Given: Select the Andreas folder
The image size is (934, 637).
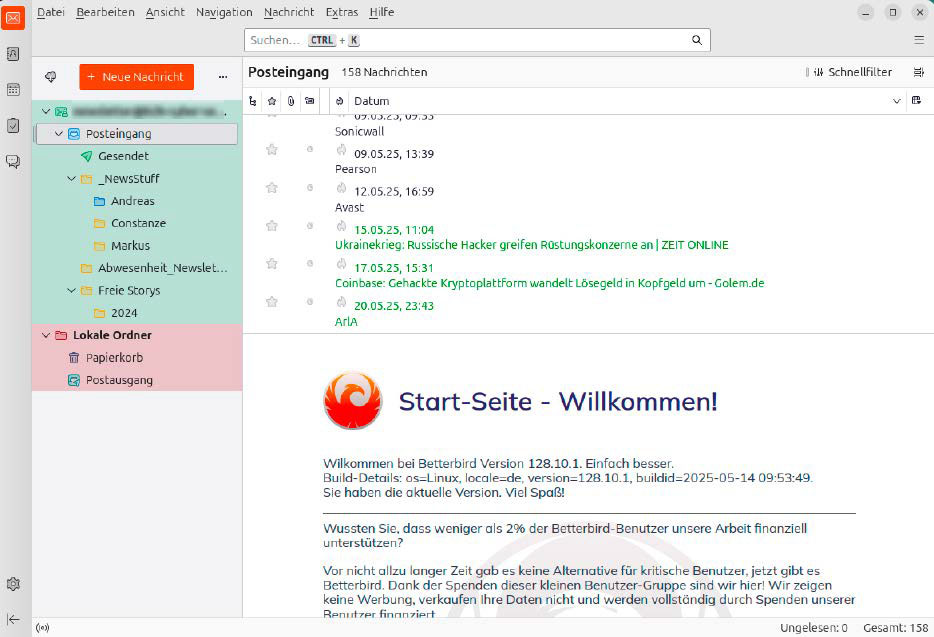Looking at the screenshot, I should point(132,201).
